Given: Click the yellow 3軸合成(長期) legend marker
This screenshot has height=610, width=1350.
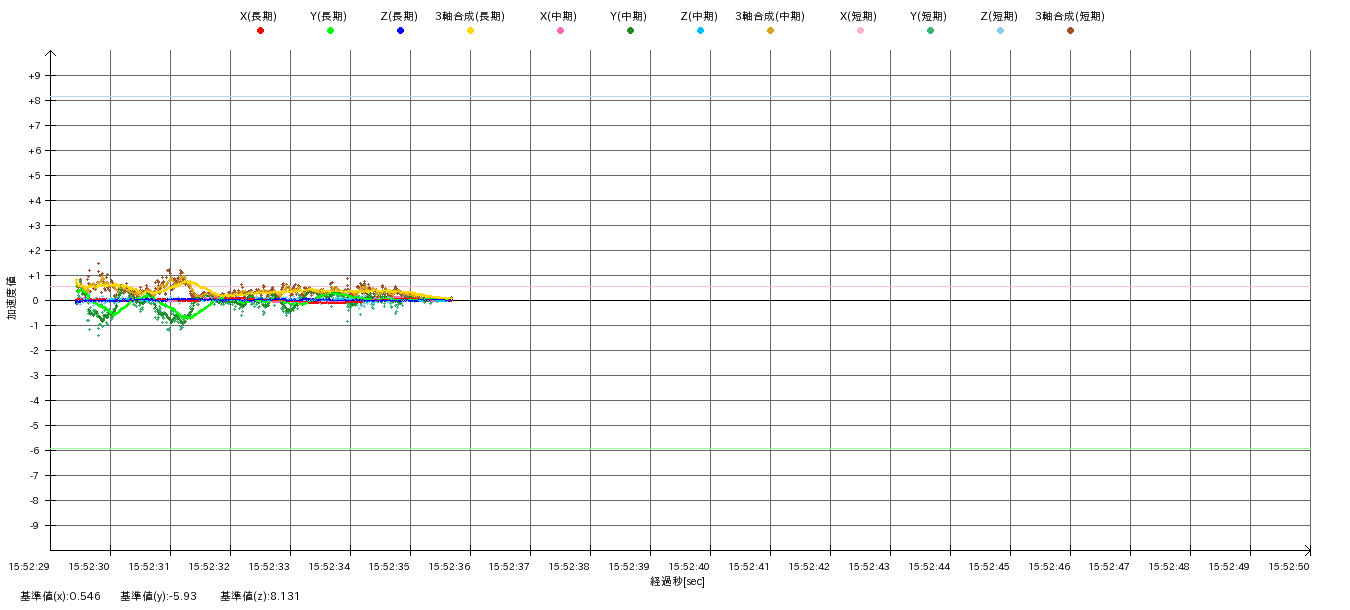Looking at the screenshot, I should point(470,31).
